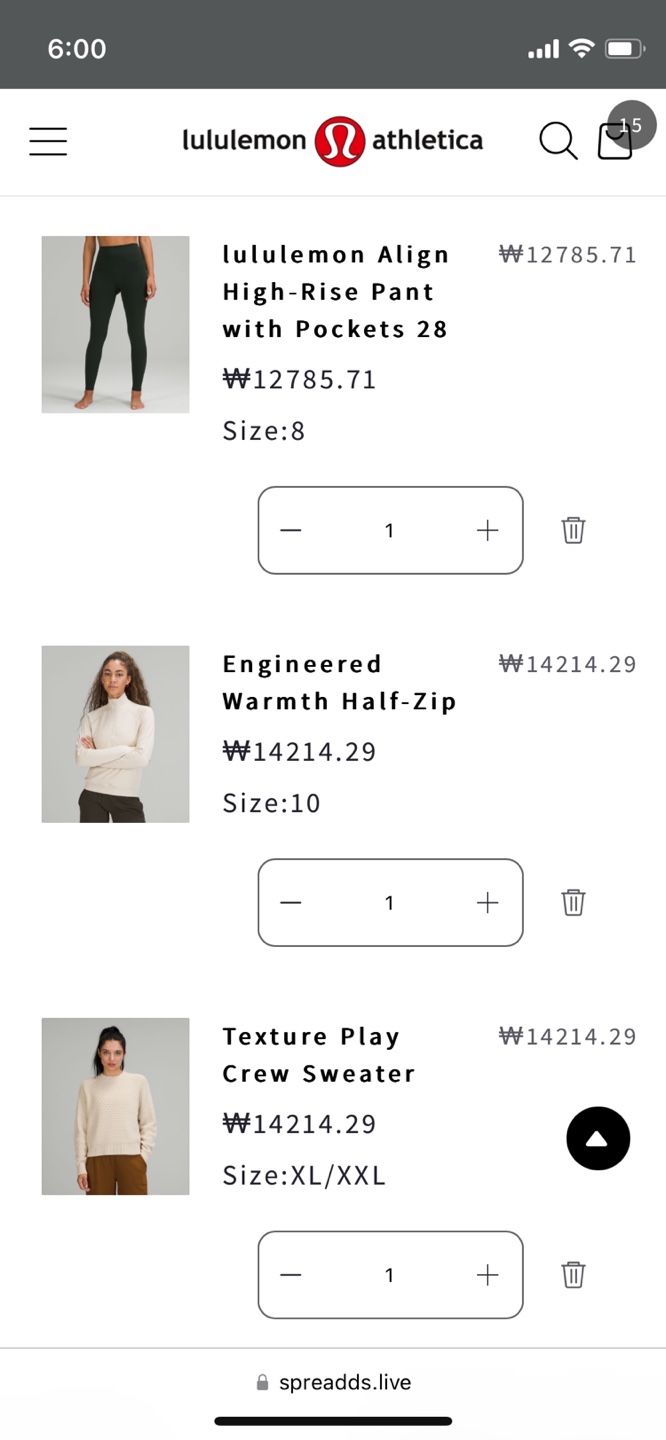Image resolution: width=666 pixels, height=1440 pixels.
Task: Increase quantity of Engineered Warmth Half-Zip
Action: click(x=487, y=902)
